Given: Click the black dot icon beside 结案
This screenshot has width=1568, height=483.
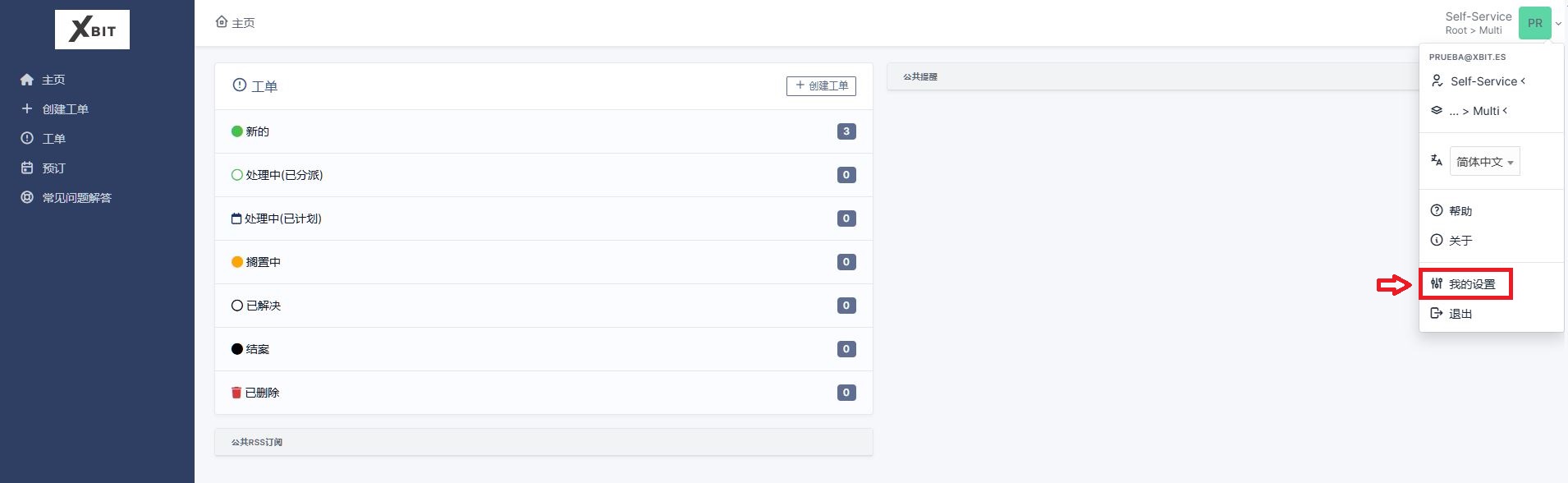Looking at the screenshot, I should tap(237, 349).
